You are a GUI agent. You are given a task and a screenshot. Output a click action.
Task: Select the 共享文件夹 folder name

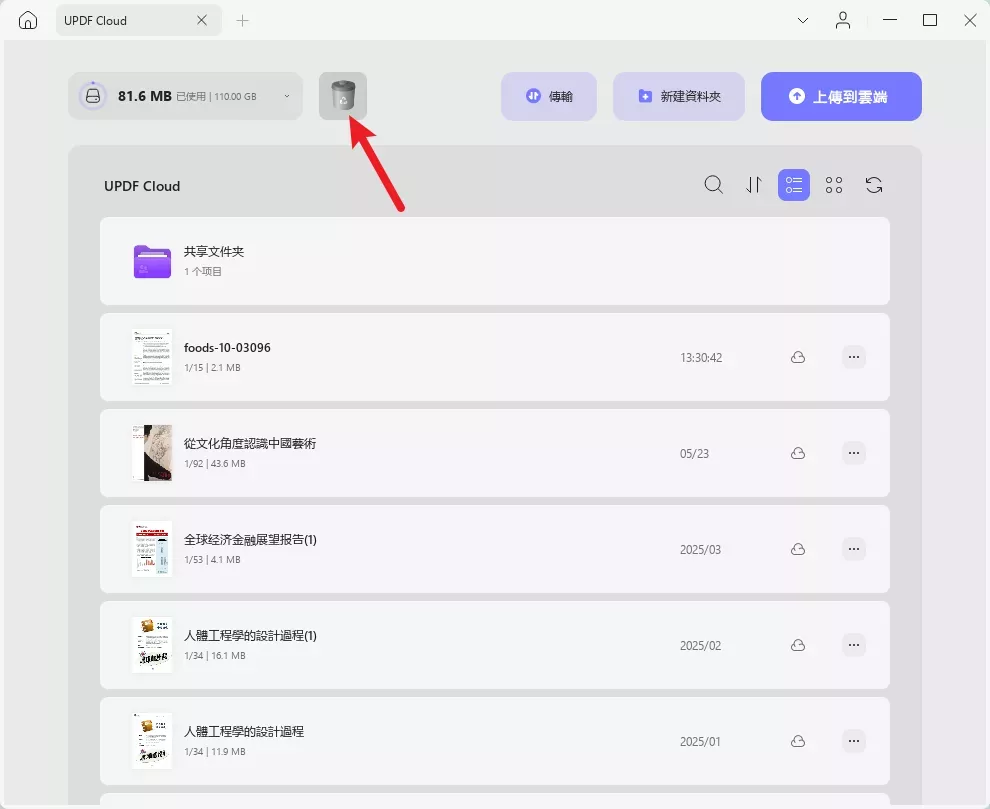pyautogui.click(x=214, y=251)
